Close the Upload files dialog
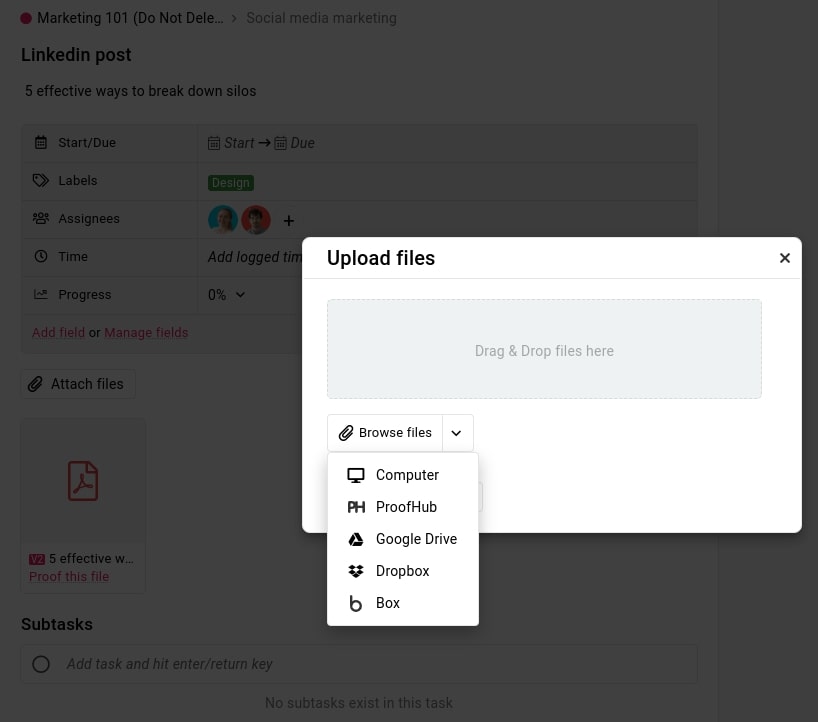This screenshot has height=722, width=818. (x=785, y=258)
